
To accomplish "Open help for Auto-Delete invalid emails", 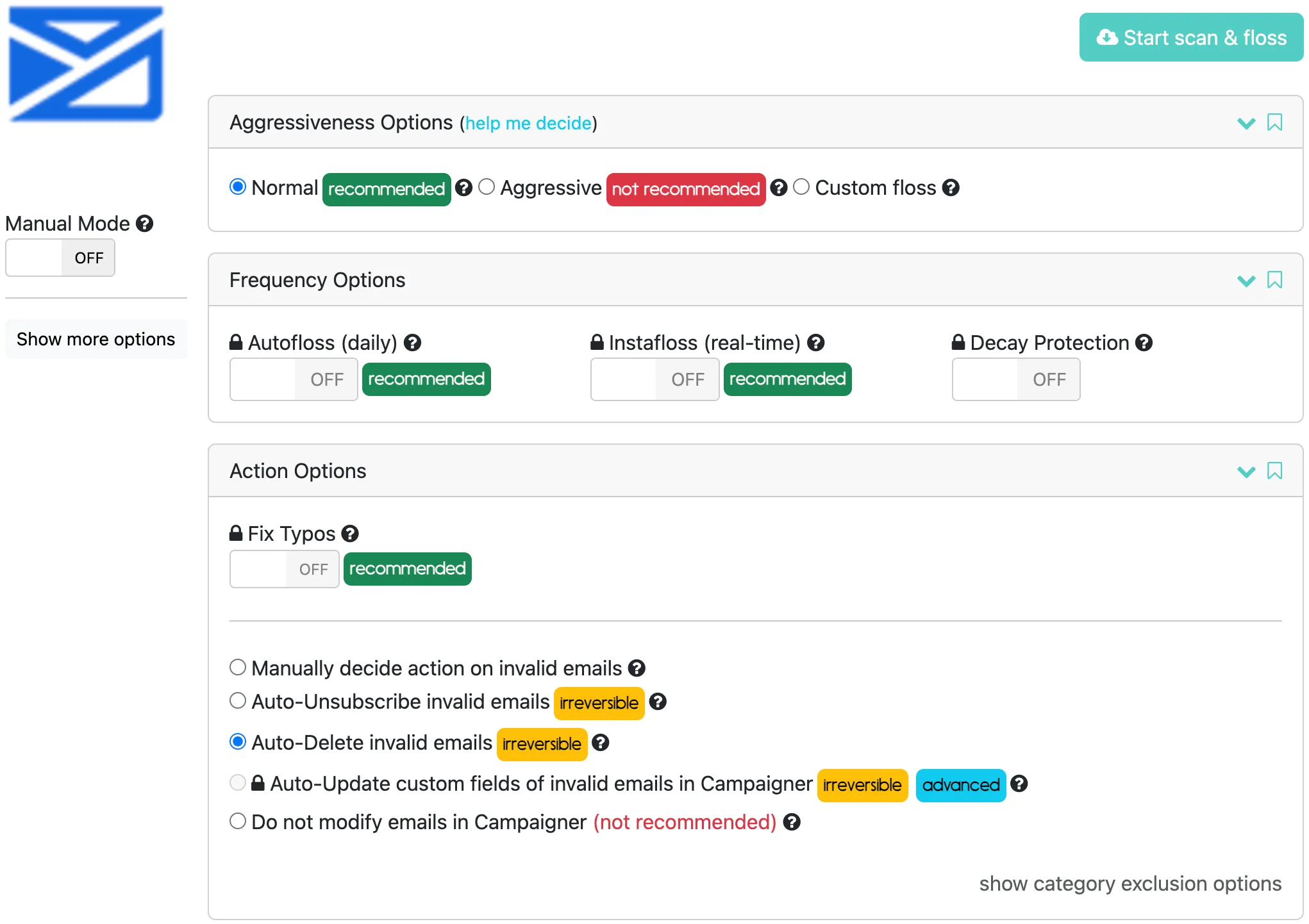I will (601, 743).
